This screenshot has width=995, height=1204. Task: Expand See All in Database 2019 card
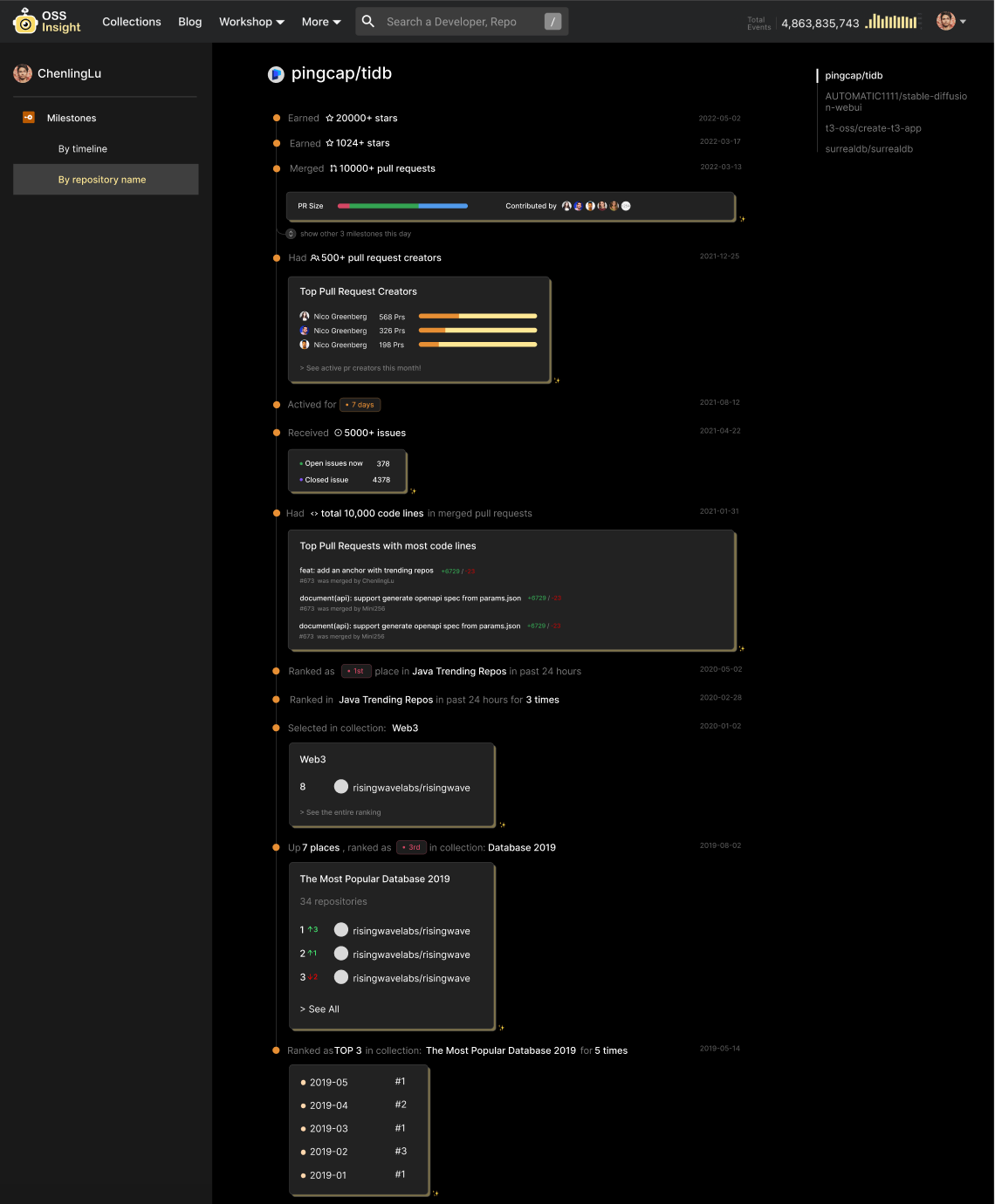pos(319,1009)
